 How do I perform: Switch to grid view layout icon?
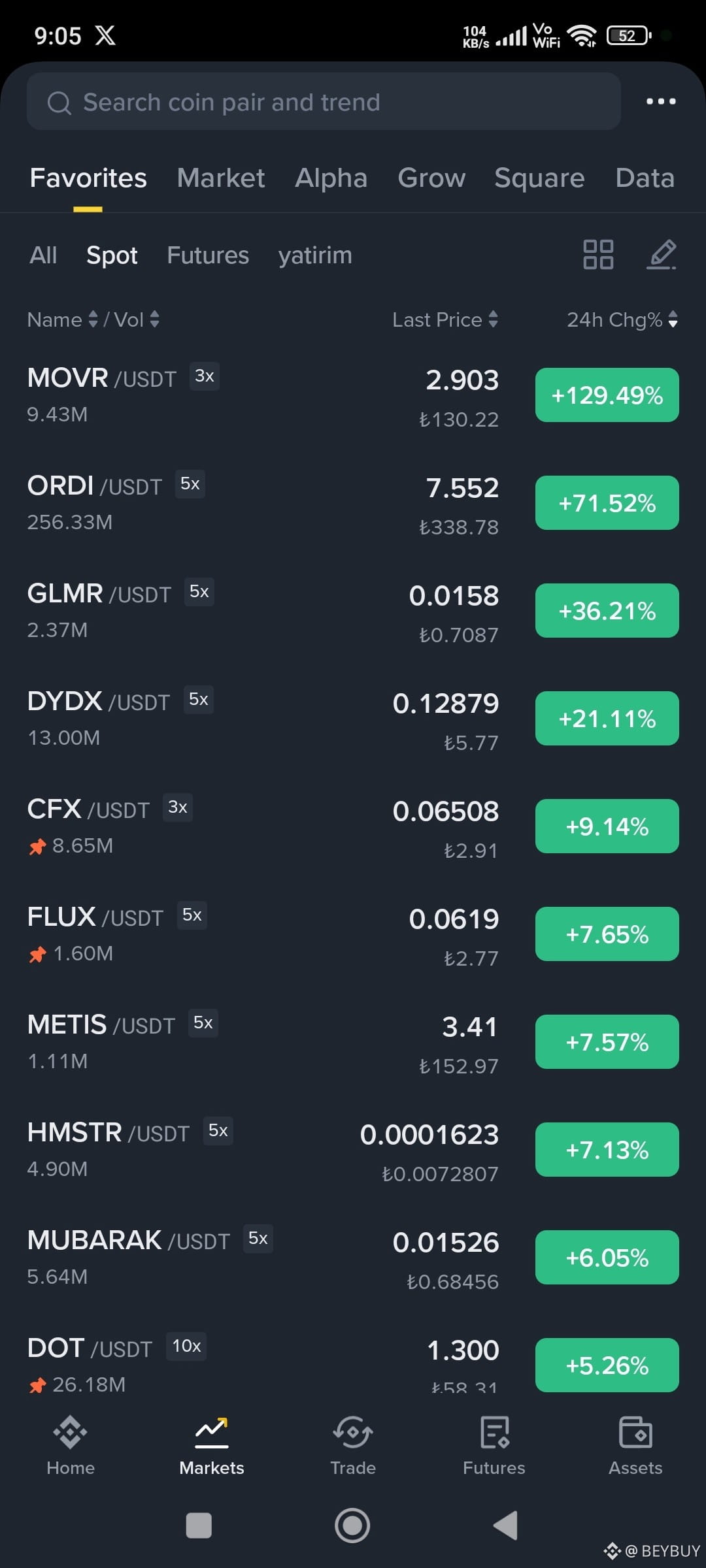coord(598,255)
